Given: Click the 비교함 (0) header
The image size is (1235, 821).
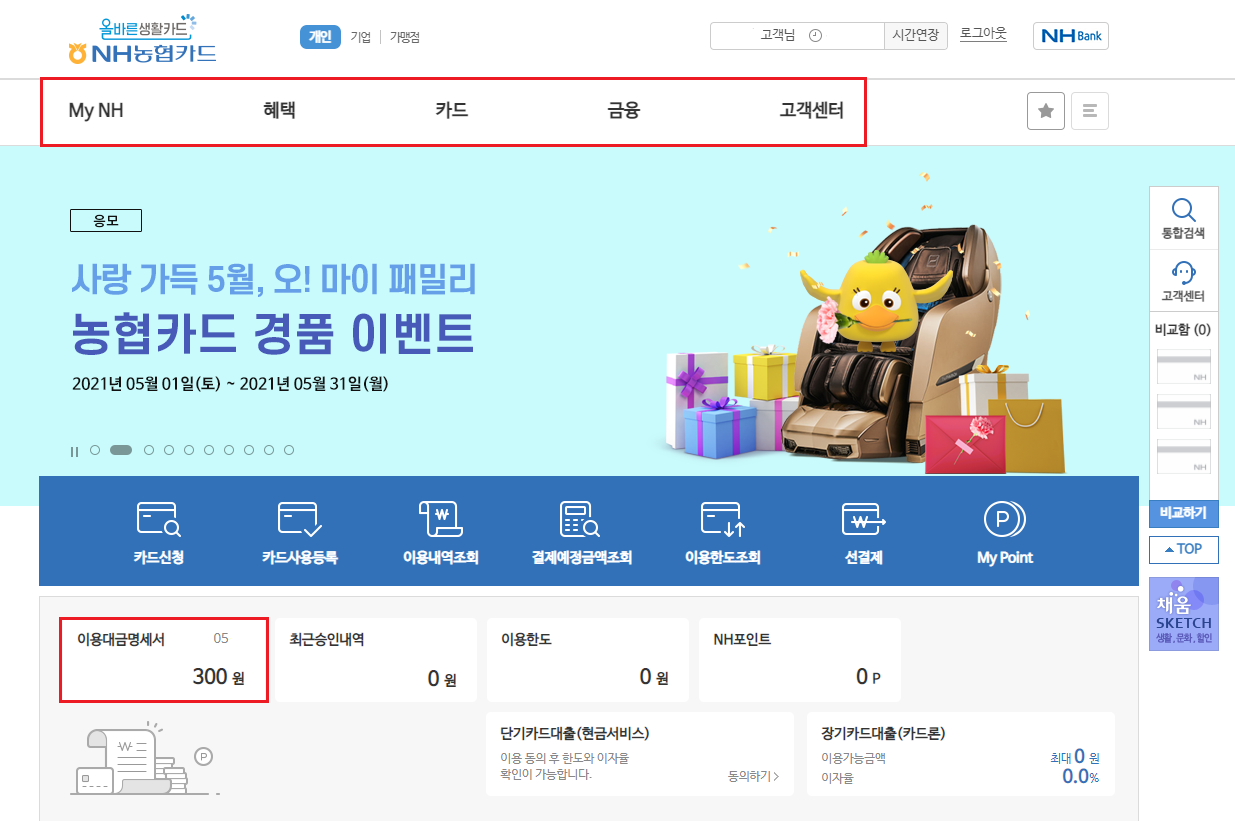Looking at the screenshot, I should [x=1184, y=329].
